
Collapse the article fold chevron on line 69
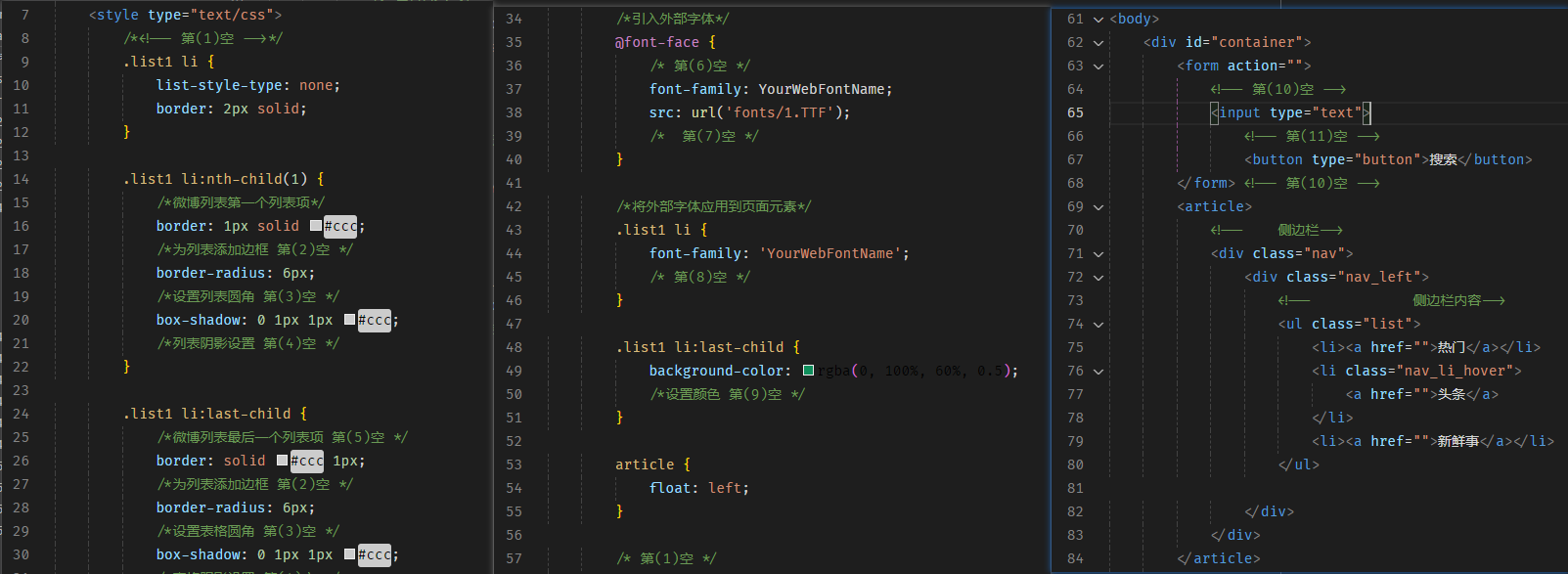pos(1098,206)
